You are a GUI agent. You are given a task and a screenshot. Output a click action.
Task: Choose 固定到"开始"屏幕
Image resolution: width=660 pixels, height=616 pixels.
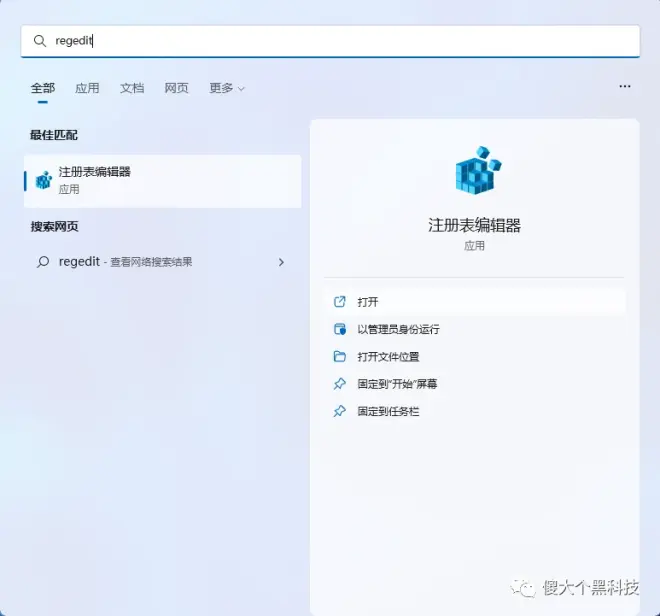[x=474, y=384]
